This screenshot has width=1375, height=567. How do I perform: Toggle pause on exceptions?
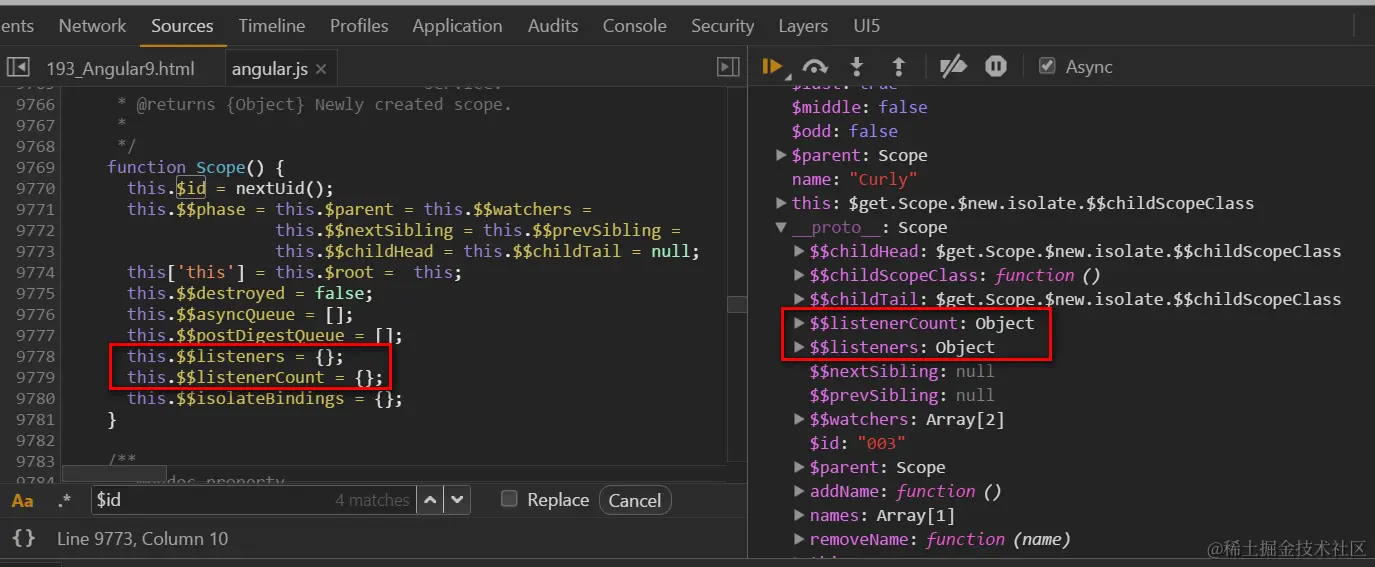click(996, 67)
